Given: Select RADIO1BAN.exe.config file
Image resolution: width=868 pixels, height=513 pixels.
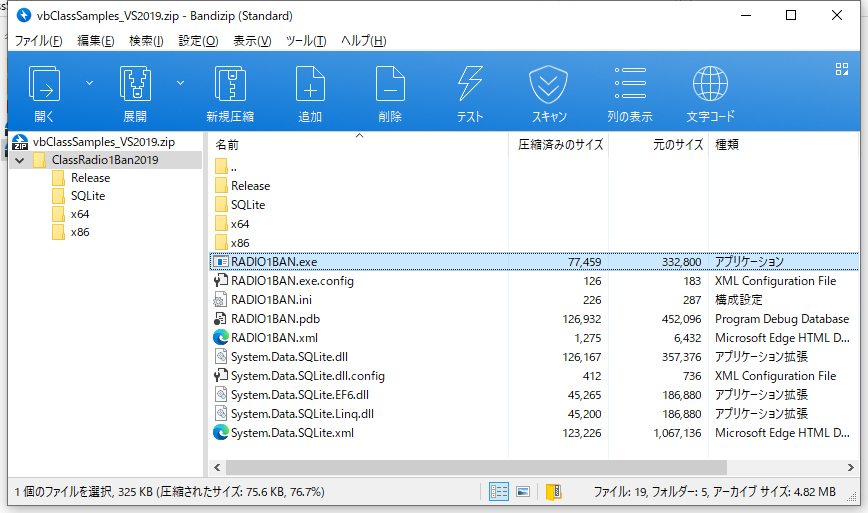Looking at the screenshot, I should pyautogui.click(x=292, y=281).
